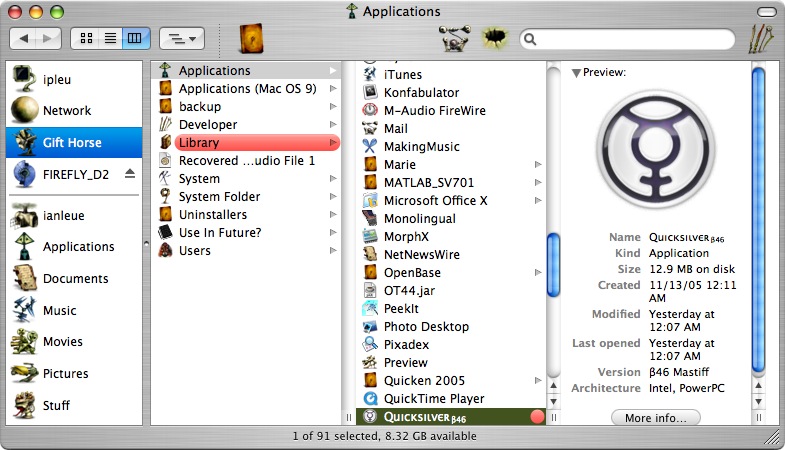Select Gift Horse volume in sidebar
Image resolution: width=785 pixels, height=450 pixels.
click(74, 143)
